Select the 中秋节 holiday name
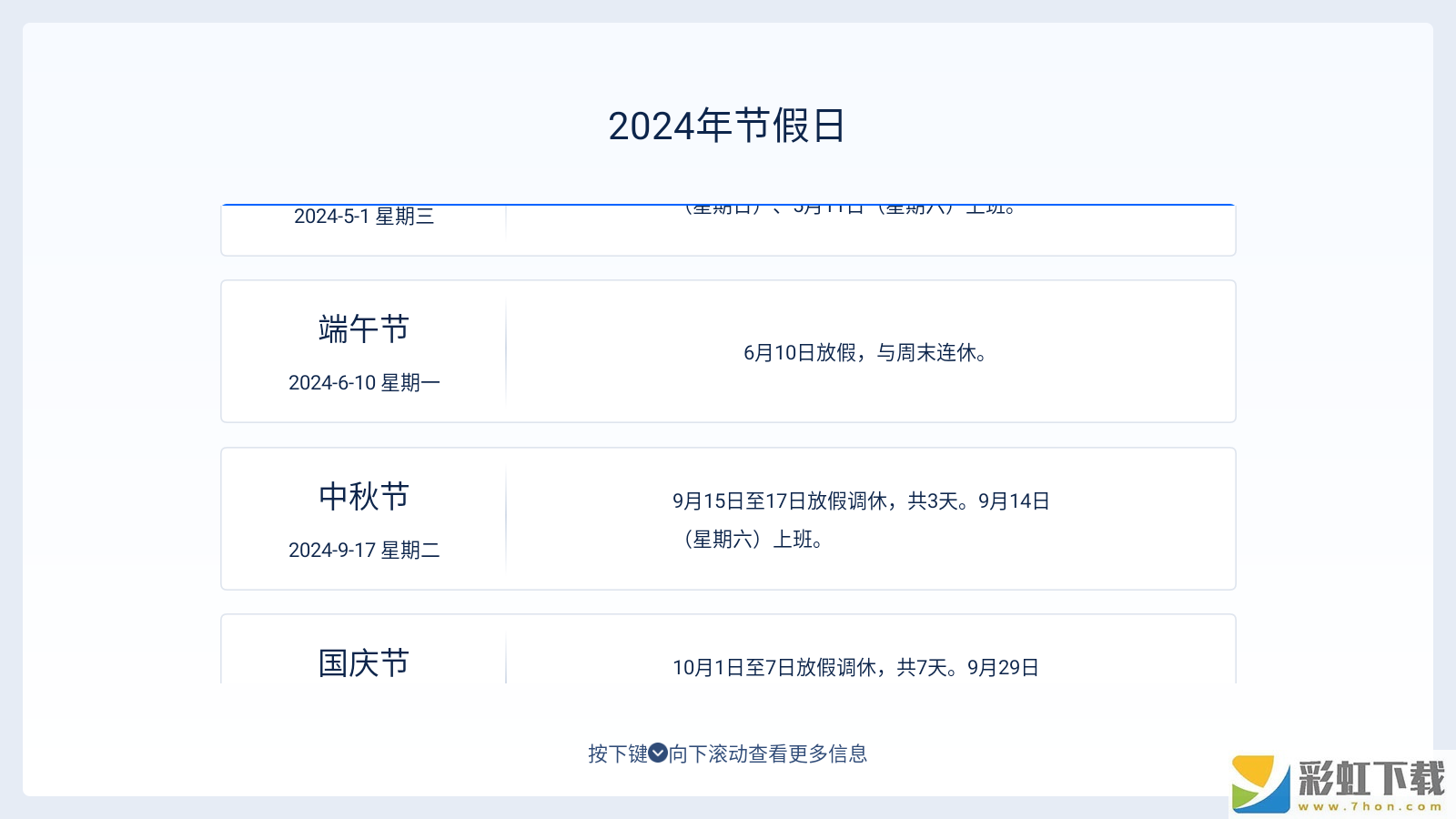1456x819 pixels. click(x=364, y=496)
